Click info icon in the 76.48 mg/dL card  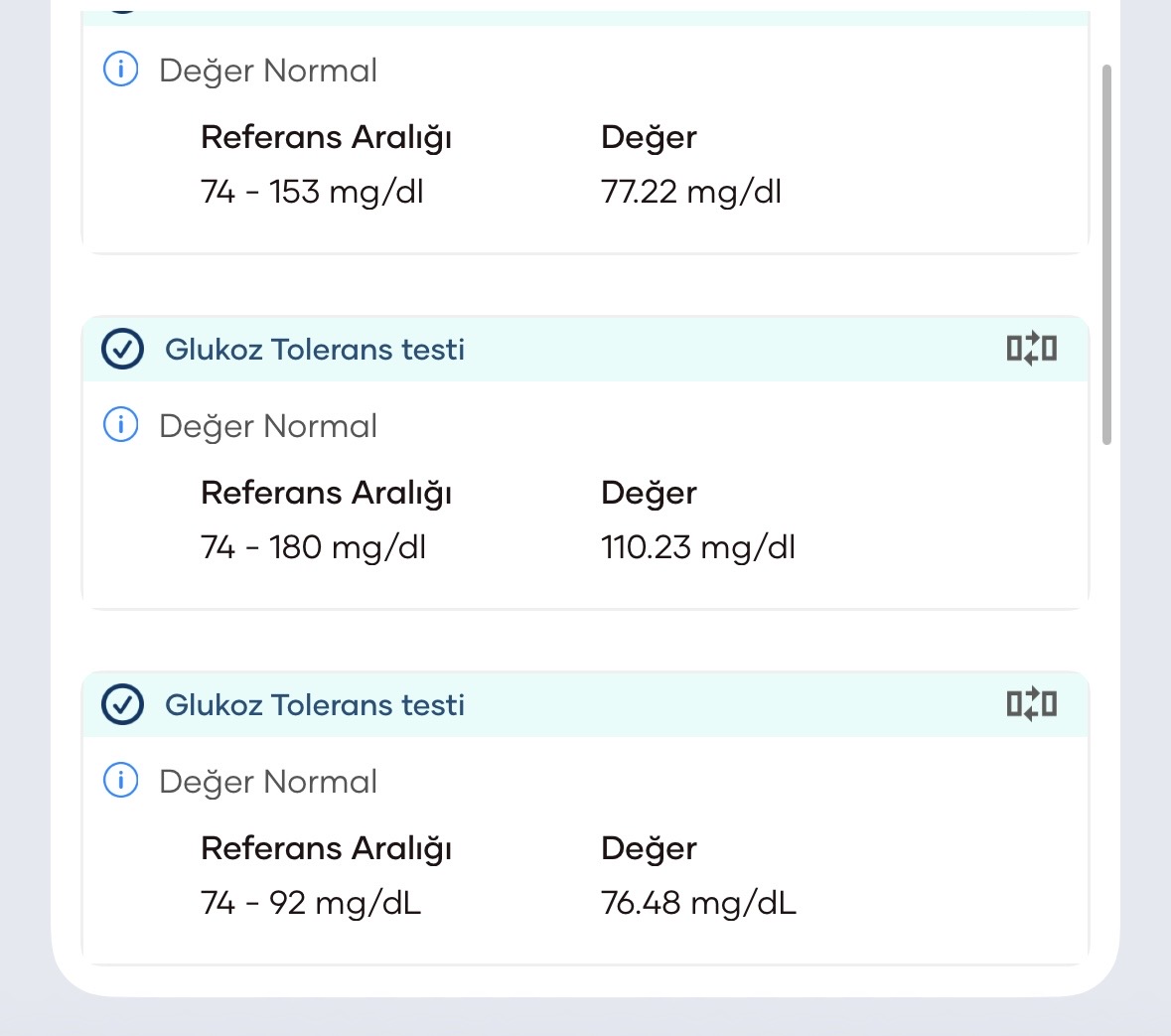pyautogui.click(x=121, y=782)
